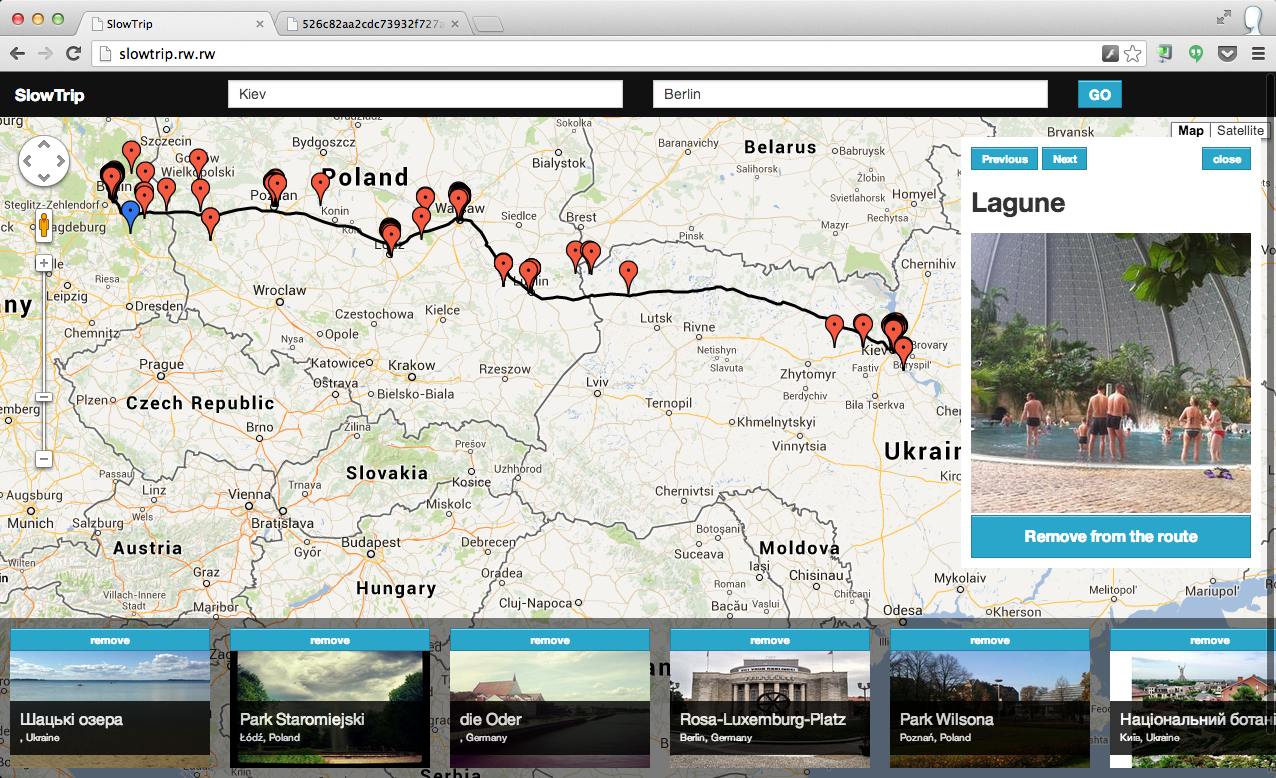Click the Next place button
The width and height of the screenshot is (1276, 778).
click(1065, 159)
